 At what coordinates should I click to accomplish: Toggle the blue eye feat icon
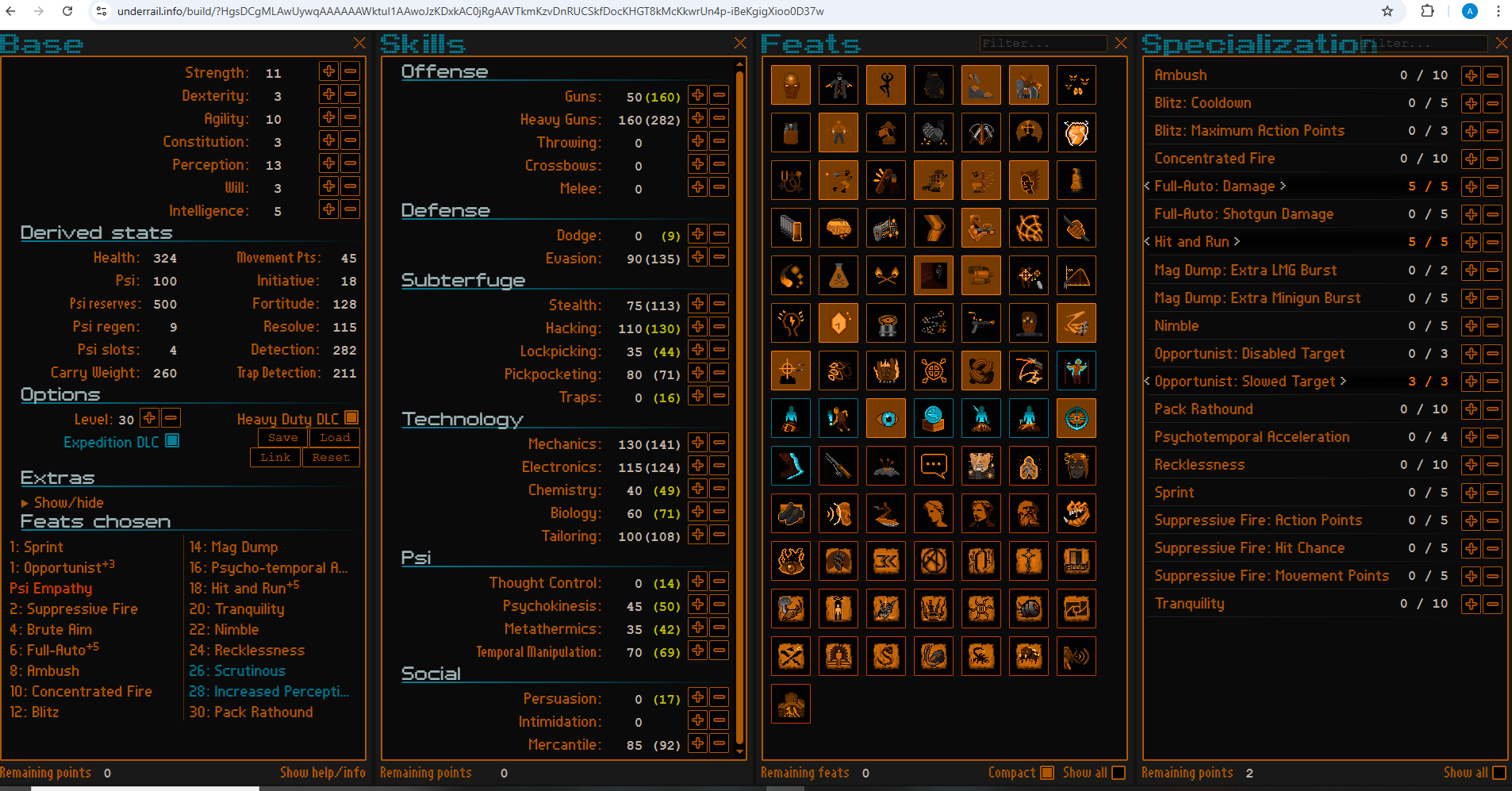[x=886, y=419]
